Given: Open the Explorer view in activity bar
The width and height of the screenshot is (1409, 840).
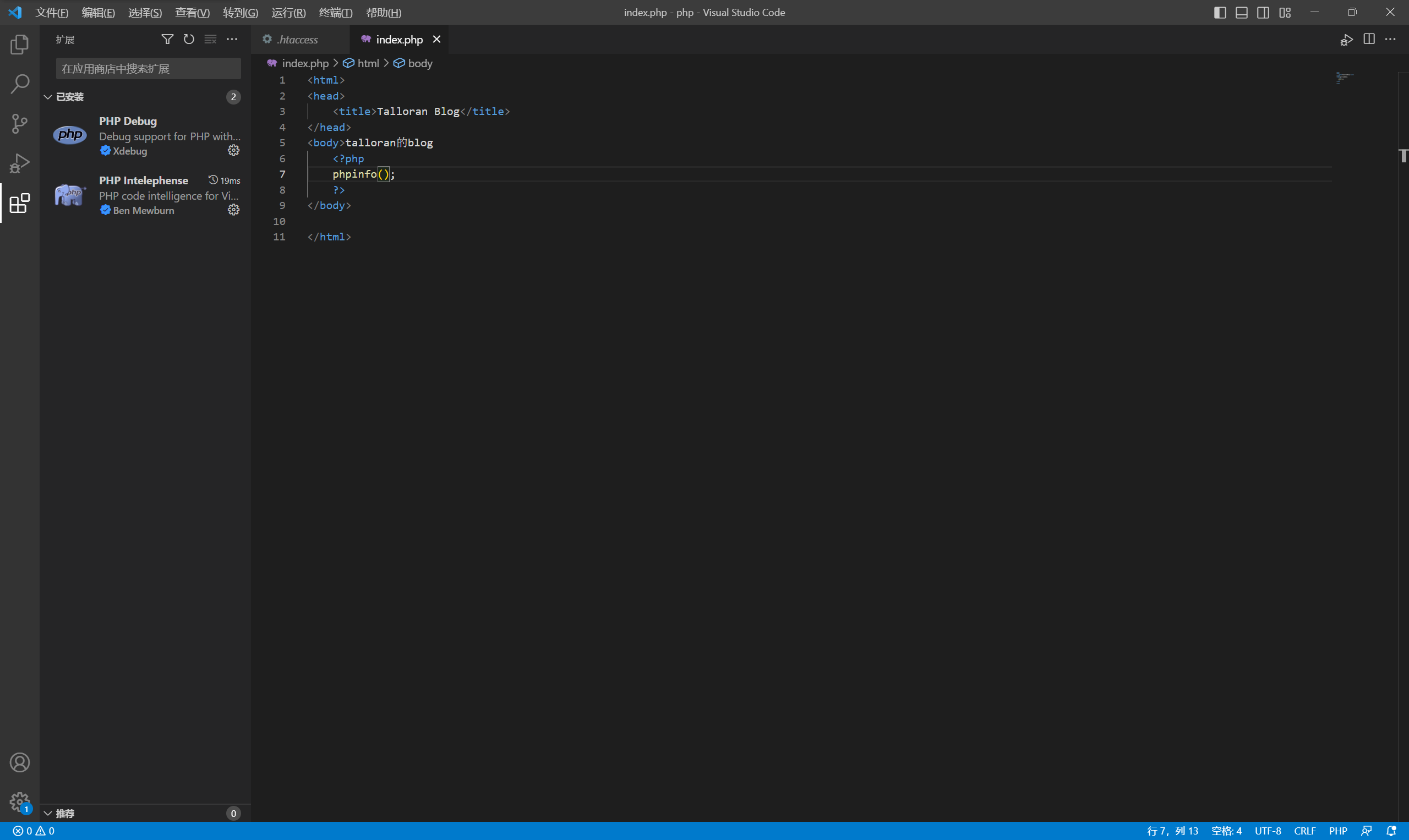Looking at the screenshot, I should tap(19, 44).
